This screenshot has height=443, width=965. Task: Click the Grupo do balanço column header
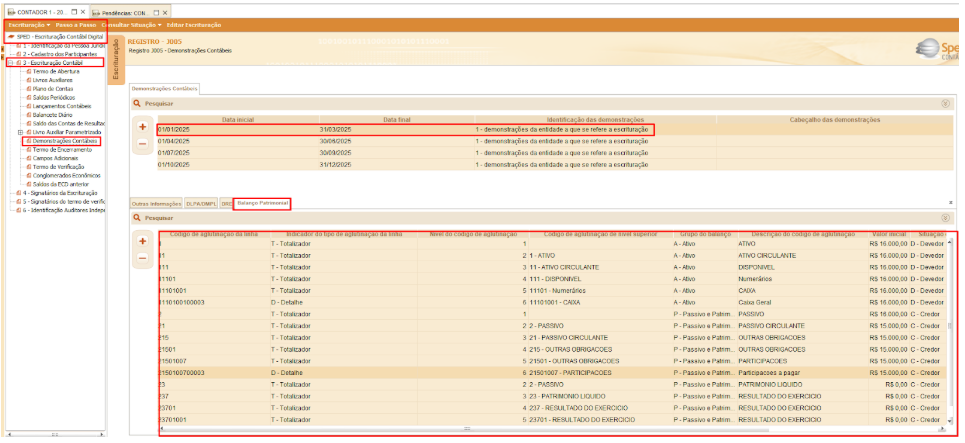[x=705, y=234]
